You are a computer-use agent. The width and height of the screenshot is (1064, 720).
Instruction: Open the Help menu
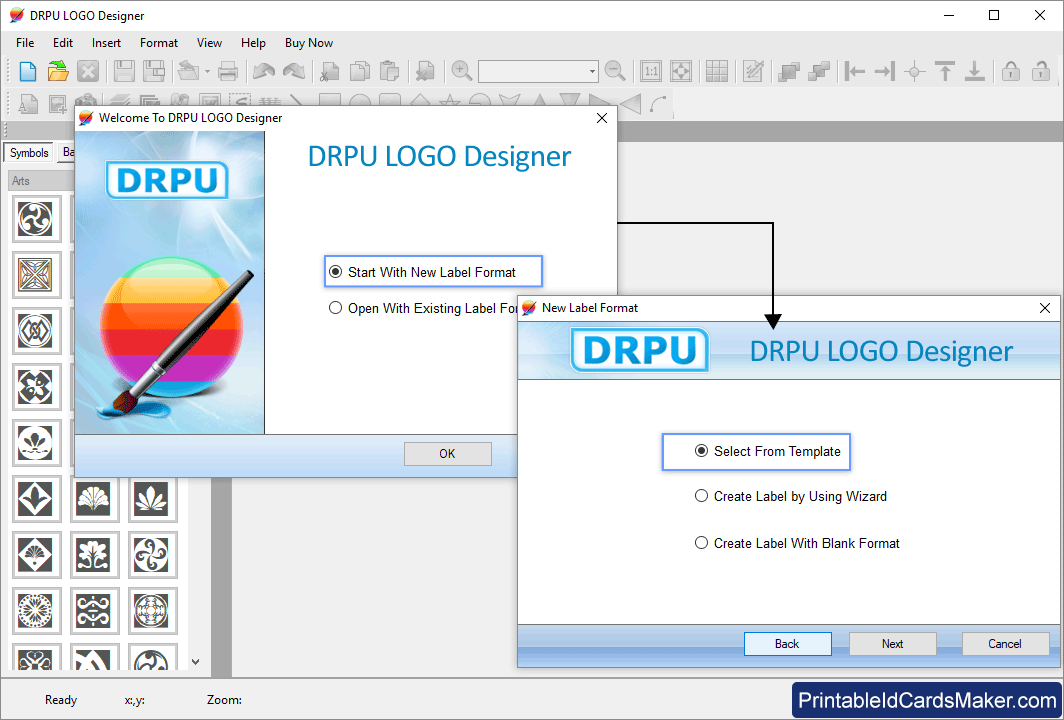pos(253,43)
